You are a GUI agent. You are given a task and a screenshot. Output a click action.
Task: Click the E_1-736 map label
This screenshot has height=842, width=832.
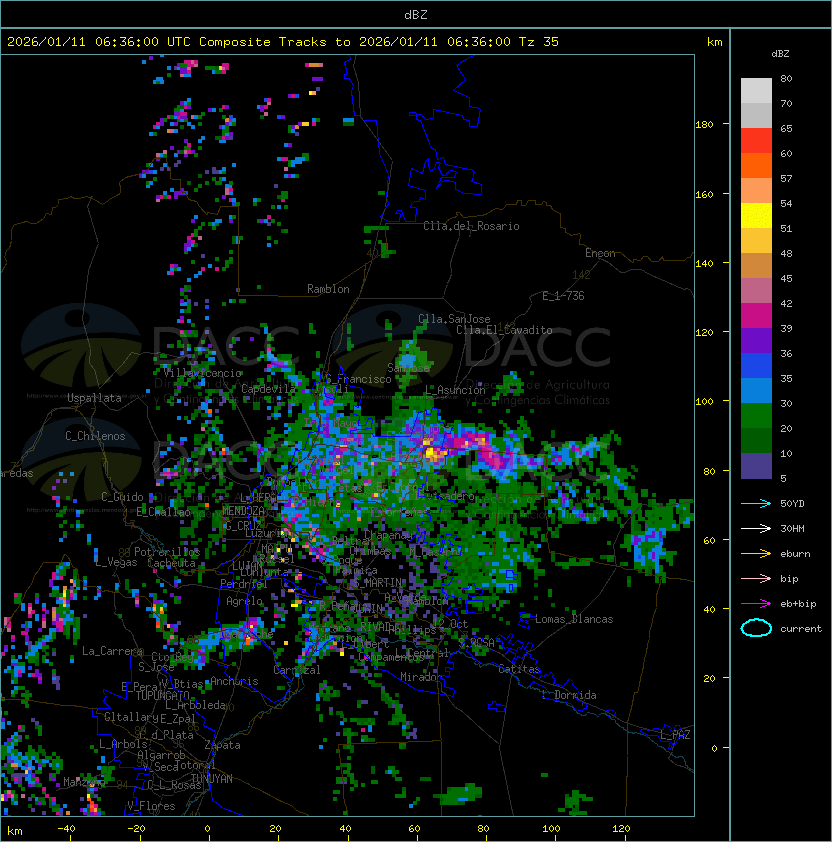(x=563, y=296)
